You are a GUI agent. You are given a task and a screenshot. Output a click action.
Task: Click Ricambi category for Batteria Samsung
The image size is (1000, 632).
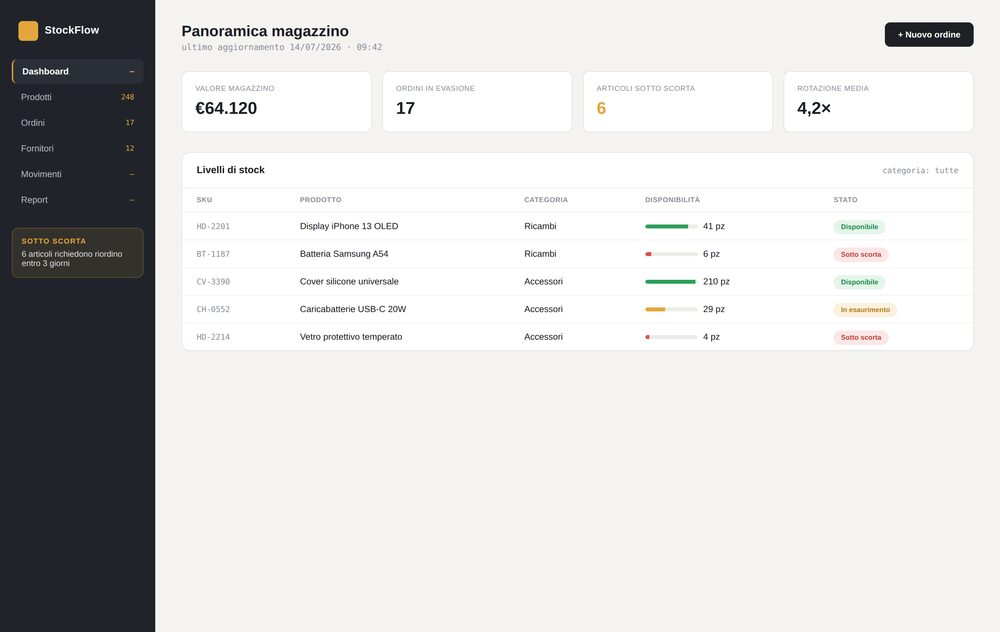[x=540, y=254]
